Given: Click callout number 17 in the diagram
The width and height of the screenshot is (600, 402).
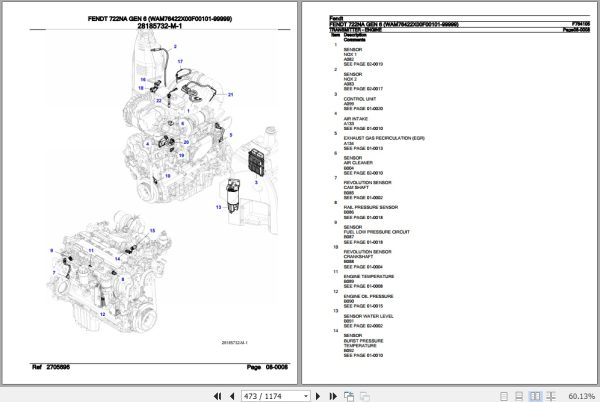Looking at the screenshot, I should click(x=180, y=61).
